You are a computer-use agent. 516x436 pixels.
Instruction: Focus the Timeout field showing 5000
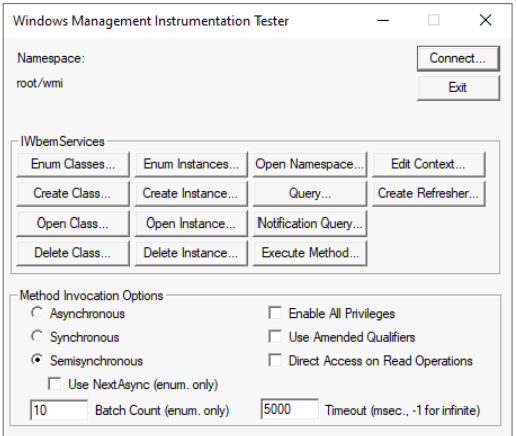[289, 409]
